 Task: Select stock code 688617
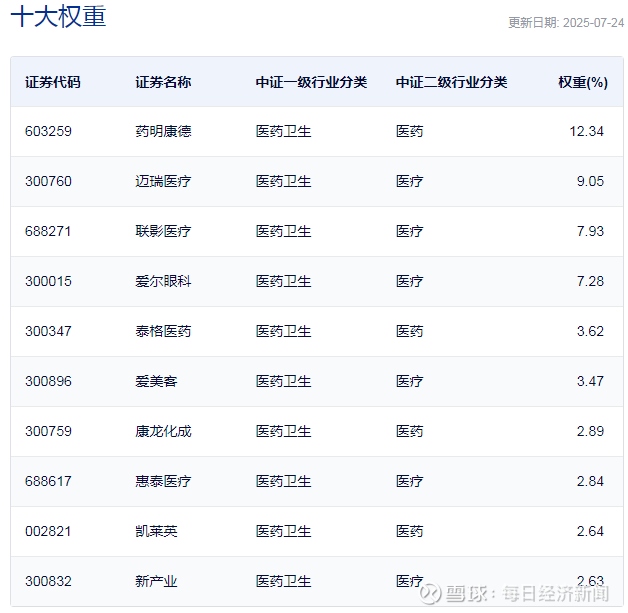[x=48, y=481]
